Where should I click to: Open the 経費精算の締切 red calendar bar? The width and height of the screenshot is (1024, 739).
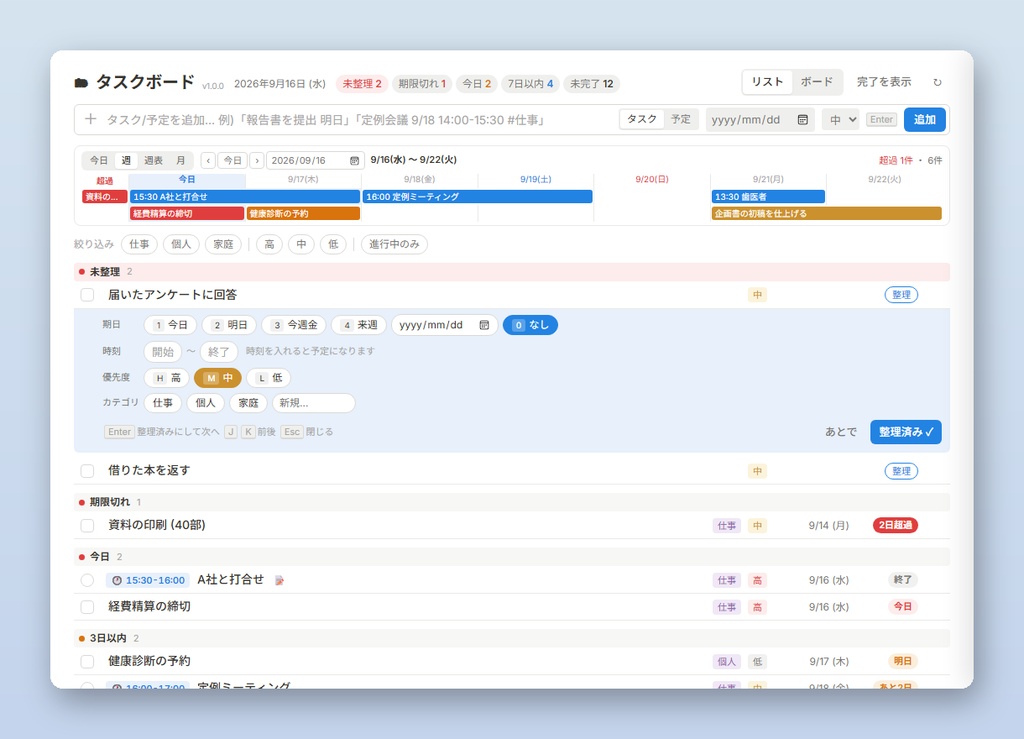tap(187, 213)
